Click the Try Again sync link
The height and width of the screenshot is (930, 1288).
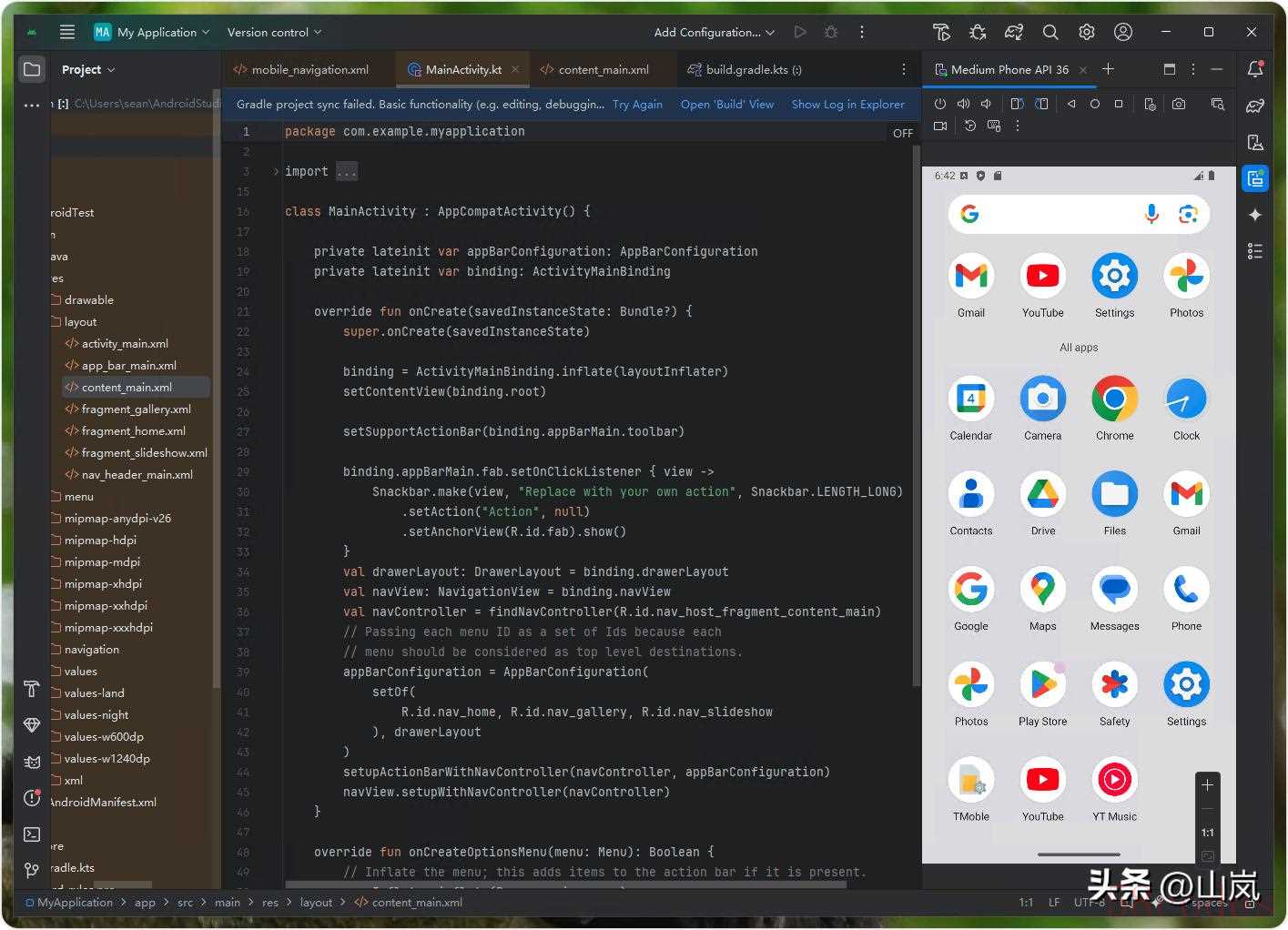(x=637, y=105)
